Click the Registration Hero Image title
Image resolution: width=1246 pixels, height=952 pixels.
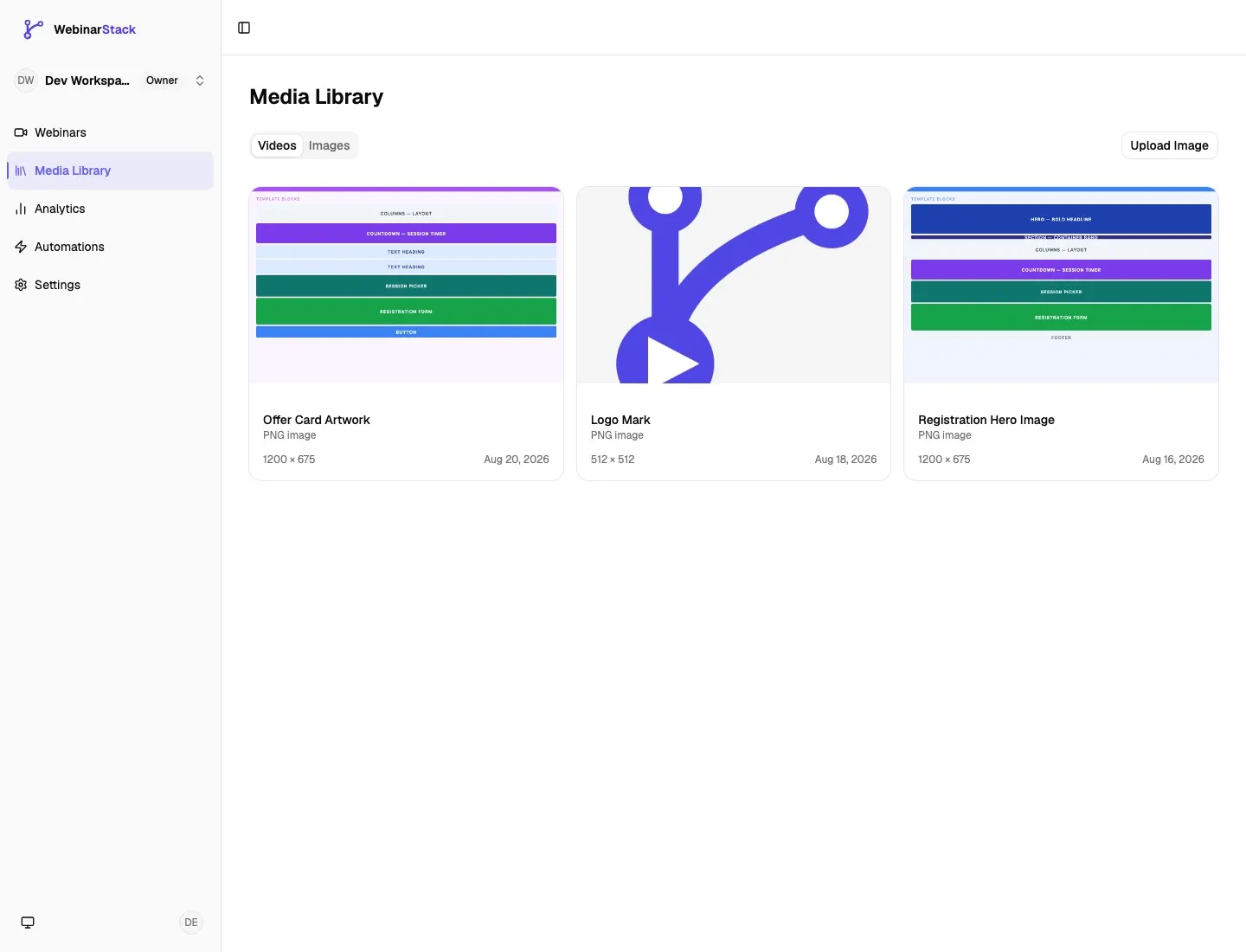[986, 420]
